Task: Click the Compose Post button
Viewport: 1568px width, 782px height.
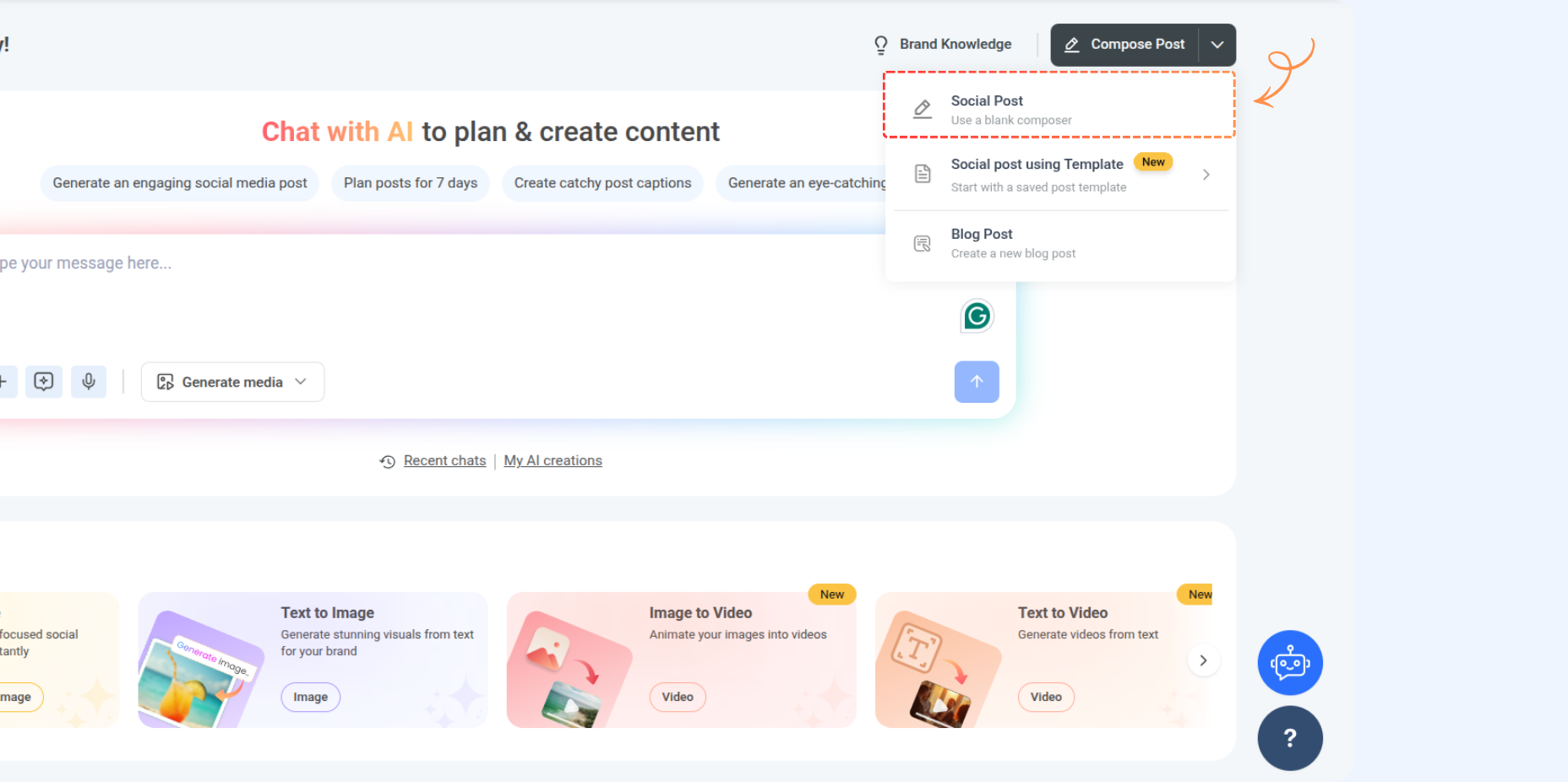Action: click(1124, 45)
